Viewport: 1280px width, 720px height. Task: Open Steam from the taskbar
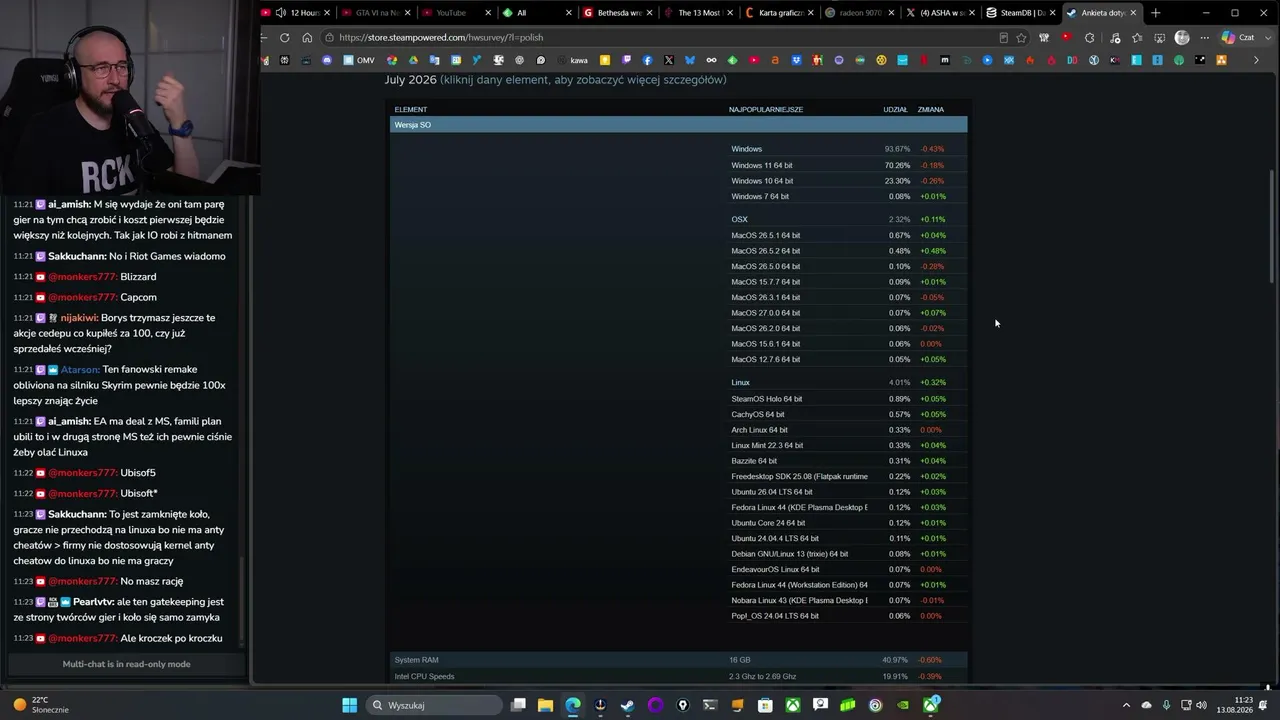(x=627, y=705)
